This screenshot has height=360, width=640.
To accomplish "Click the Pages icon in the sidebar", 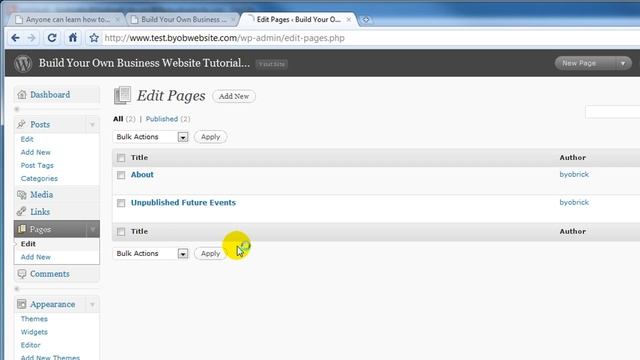I will click(22, 229).
